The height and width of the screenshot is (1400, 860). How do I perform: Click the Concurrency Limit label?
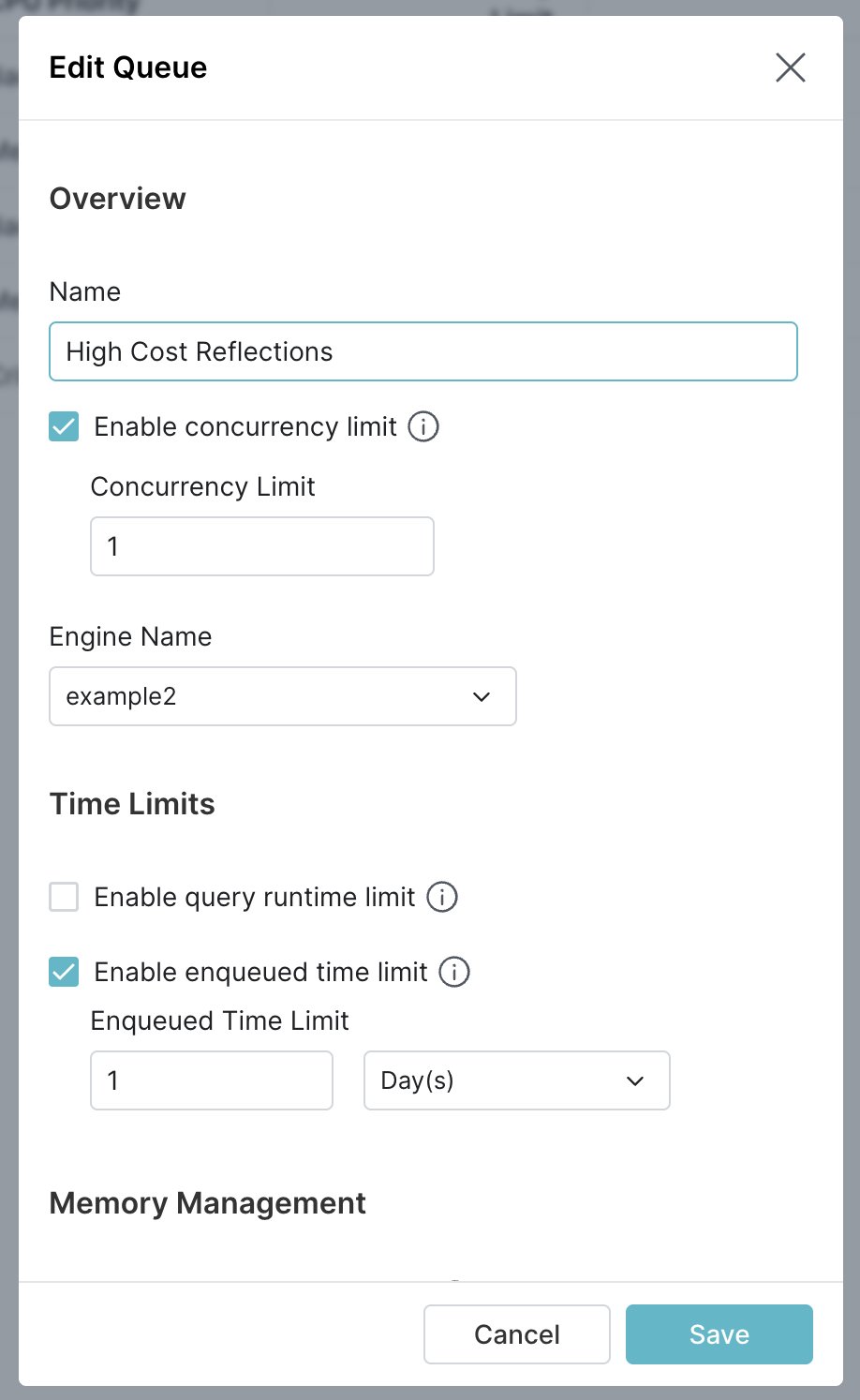coord(203,486)
